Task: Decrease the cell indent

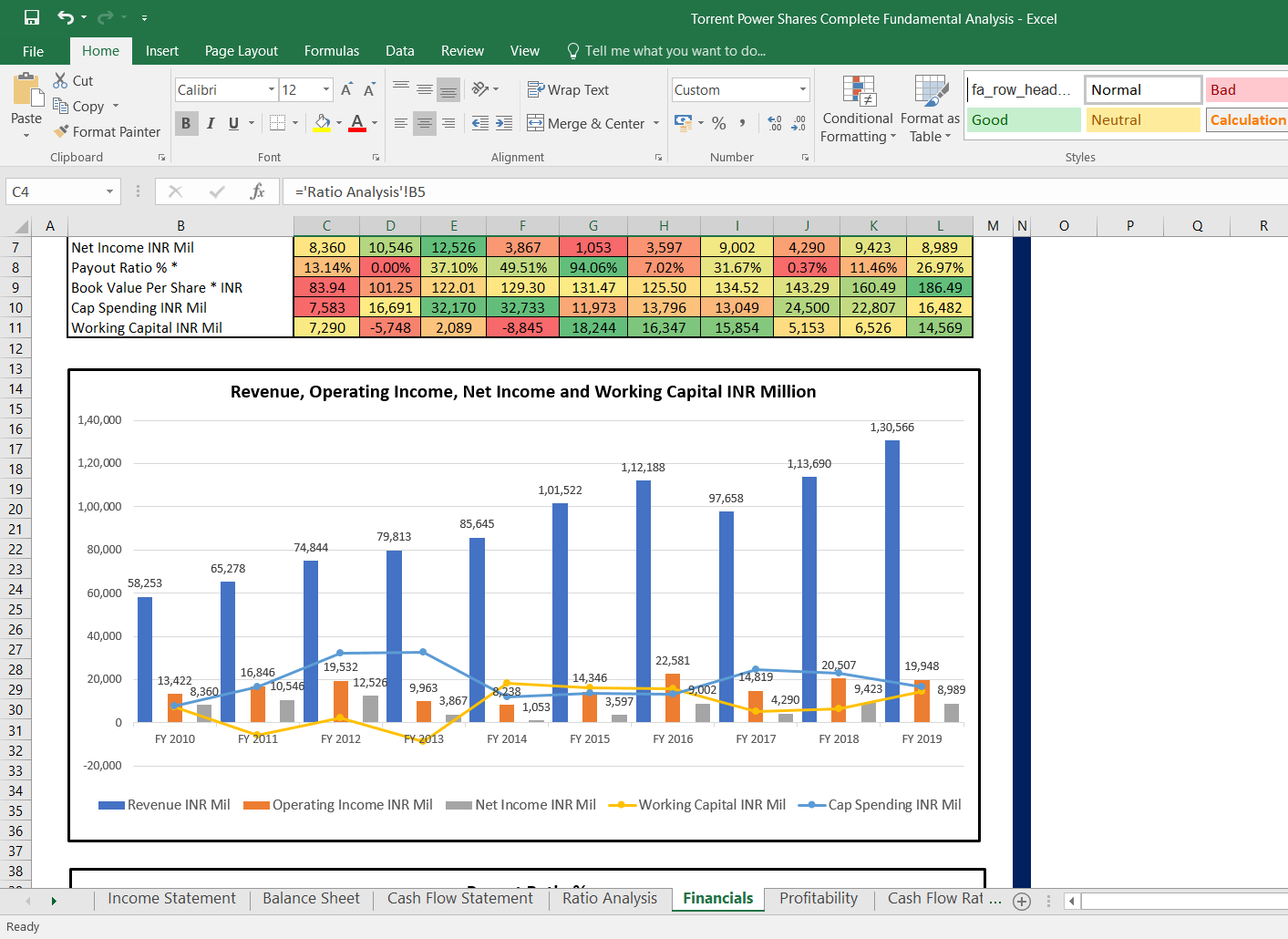Action: (480, 123)
